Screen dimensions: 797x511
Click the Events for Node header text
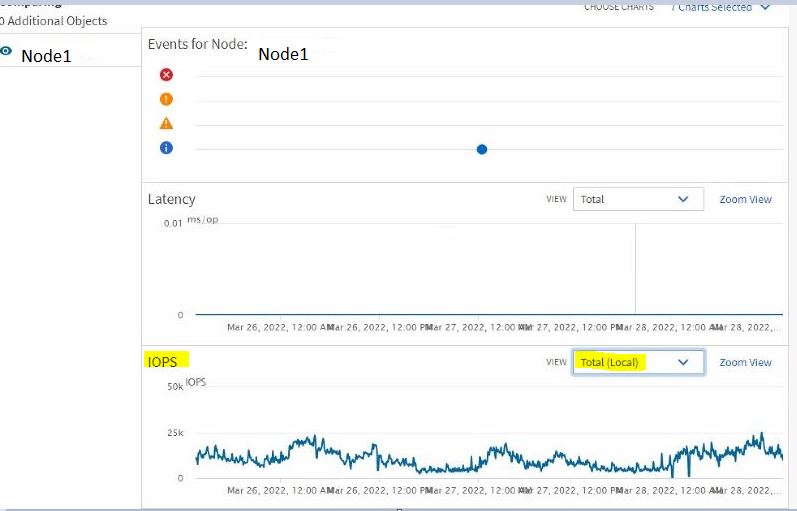coord(198,44)
